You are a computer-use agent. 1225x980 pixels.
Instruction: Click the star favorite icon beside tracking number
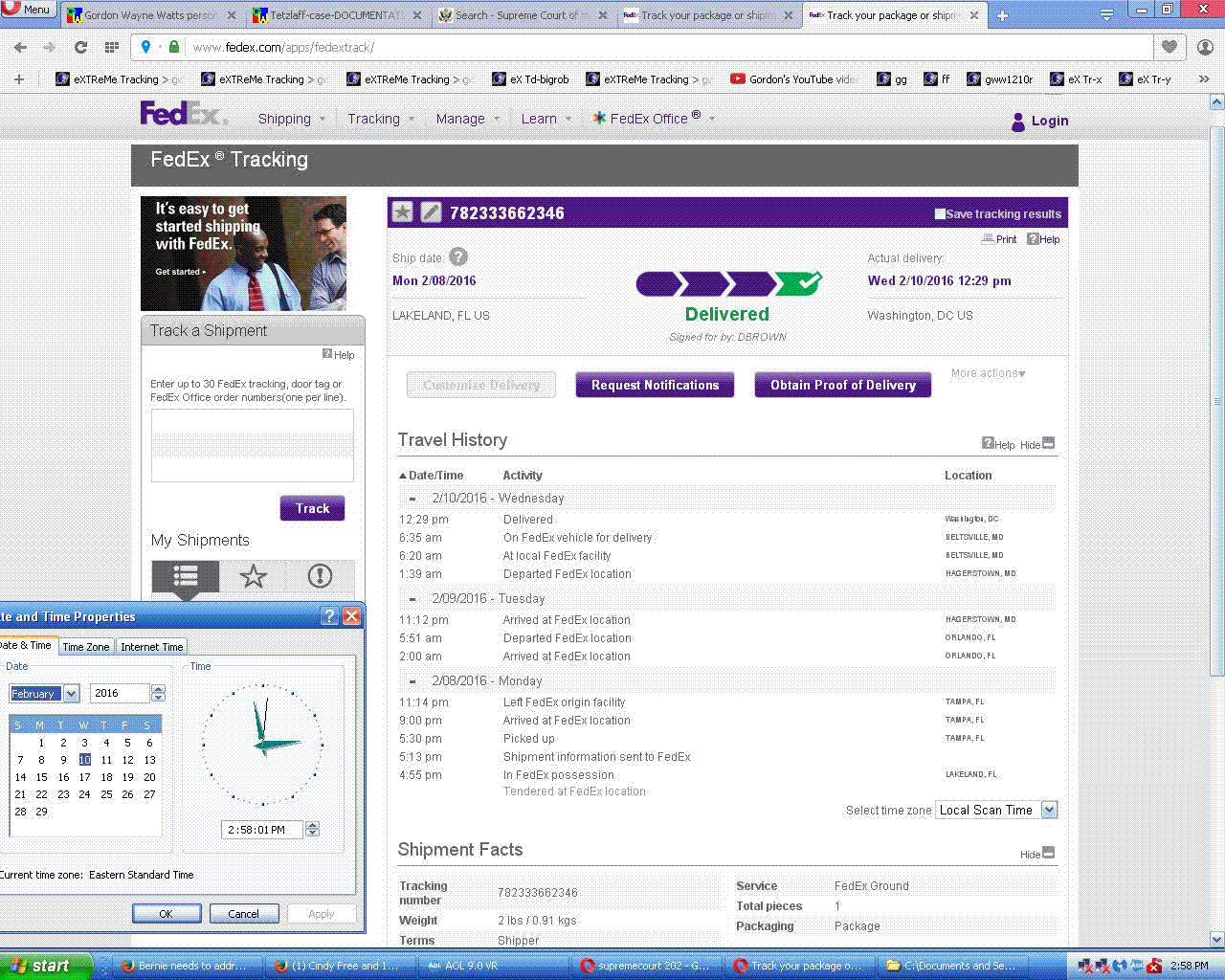(403, 212)
